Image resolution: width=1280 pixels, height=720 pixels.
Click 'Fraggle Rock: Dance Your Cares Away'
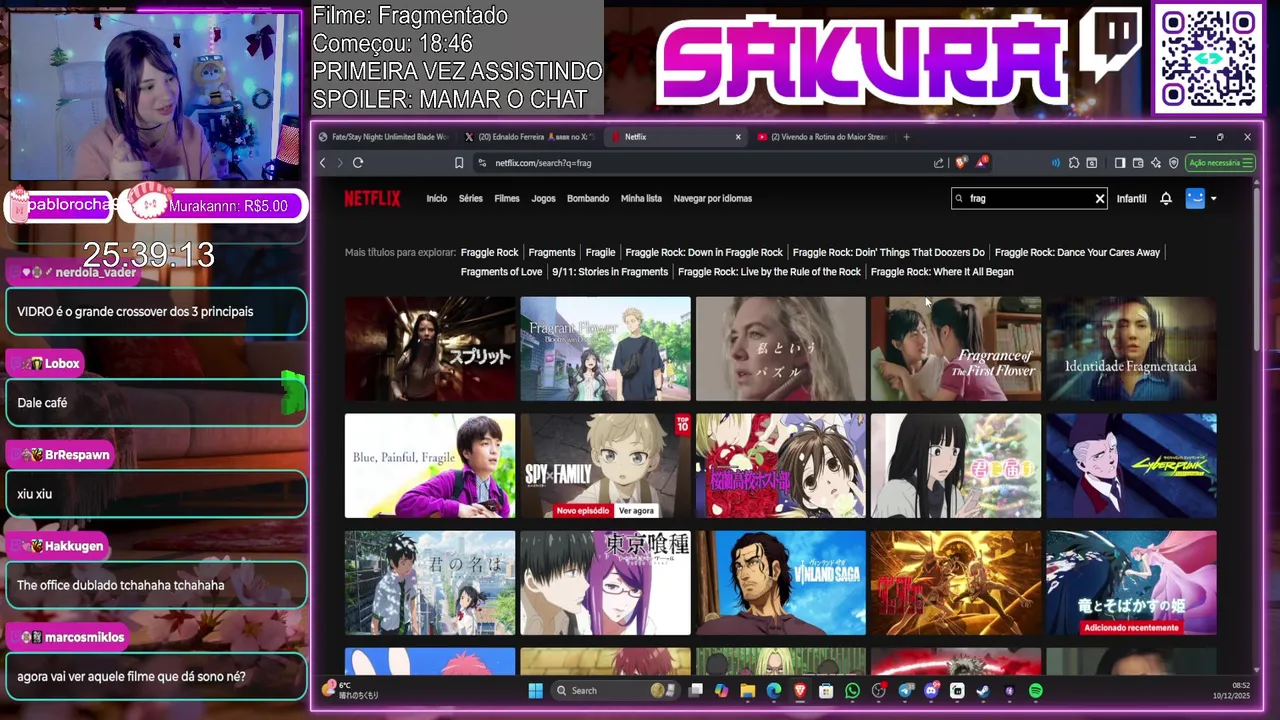coord(1077,252)
